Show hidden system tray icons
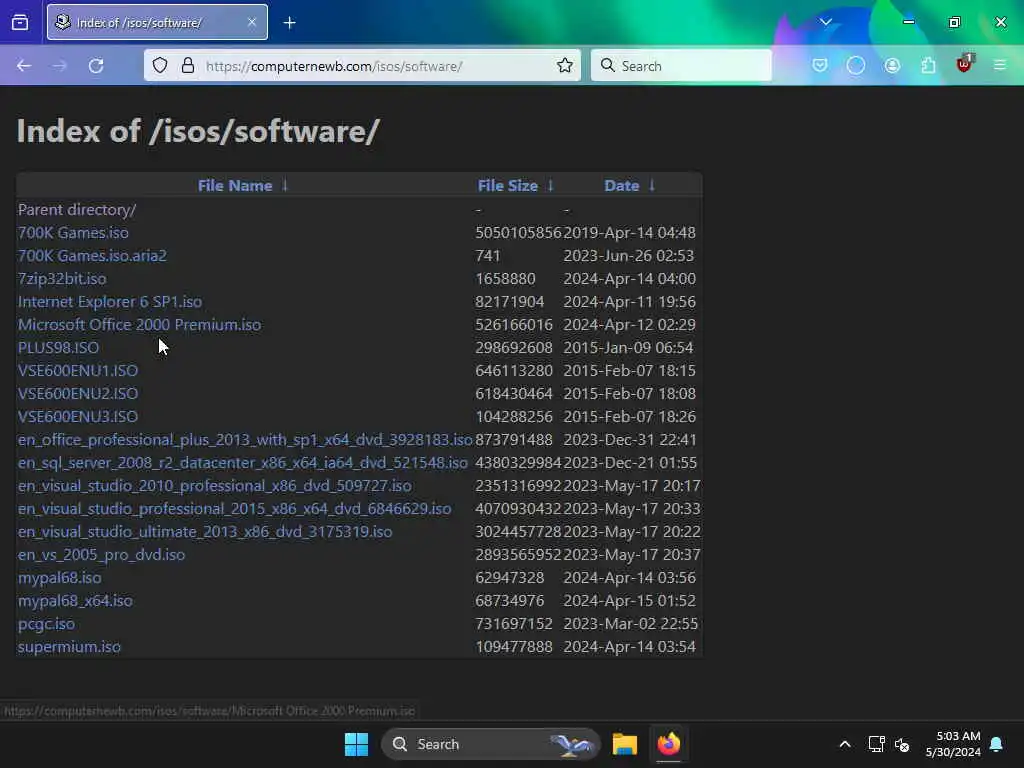Viewport: 1024px width, 768px height. pyautogui.click(x=844, y=744)
